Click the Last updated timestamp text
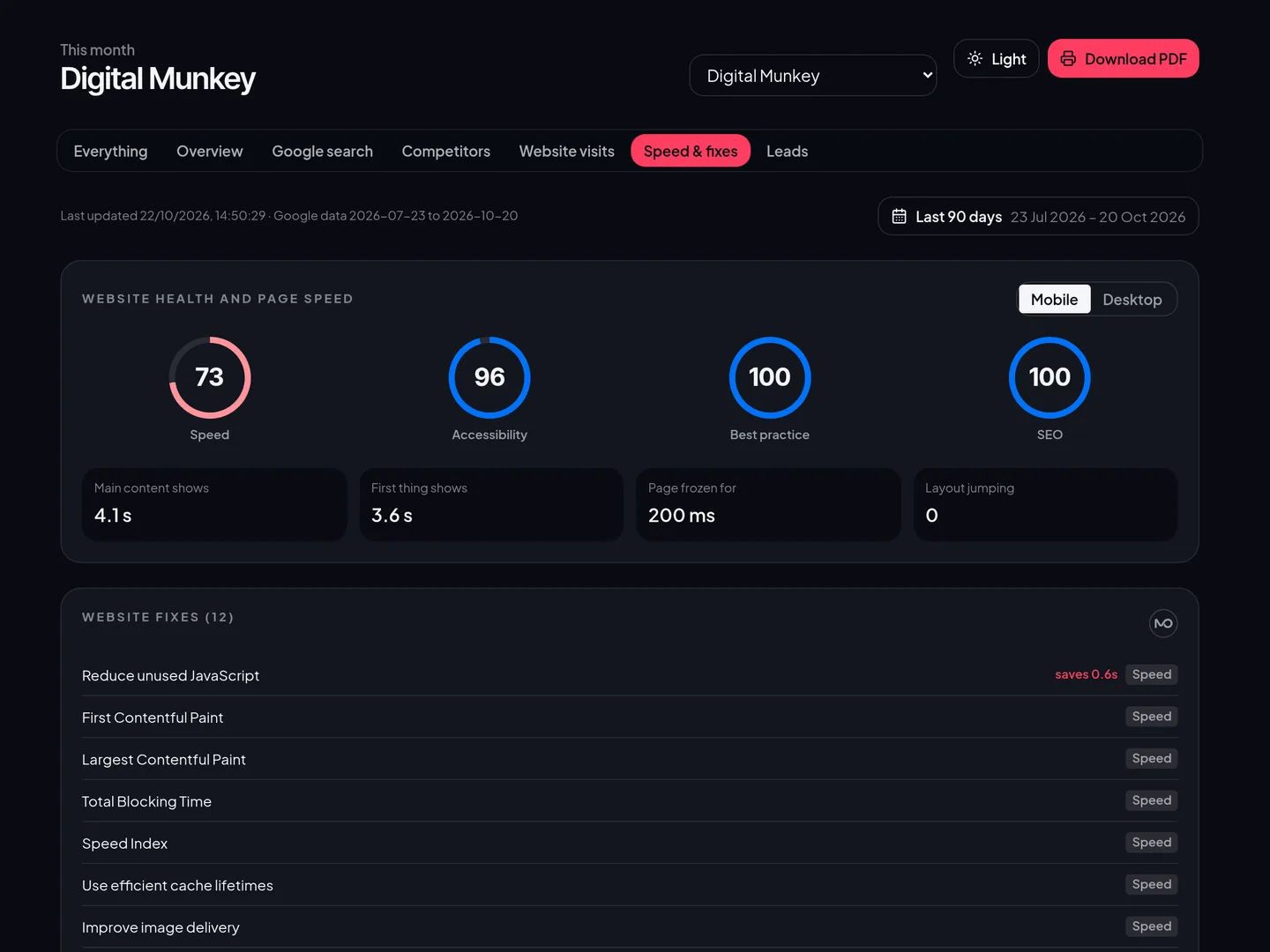 pos(288,216)
